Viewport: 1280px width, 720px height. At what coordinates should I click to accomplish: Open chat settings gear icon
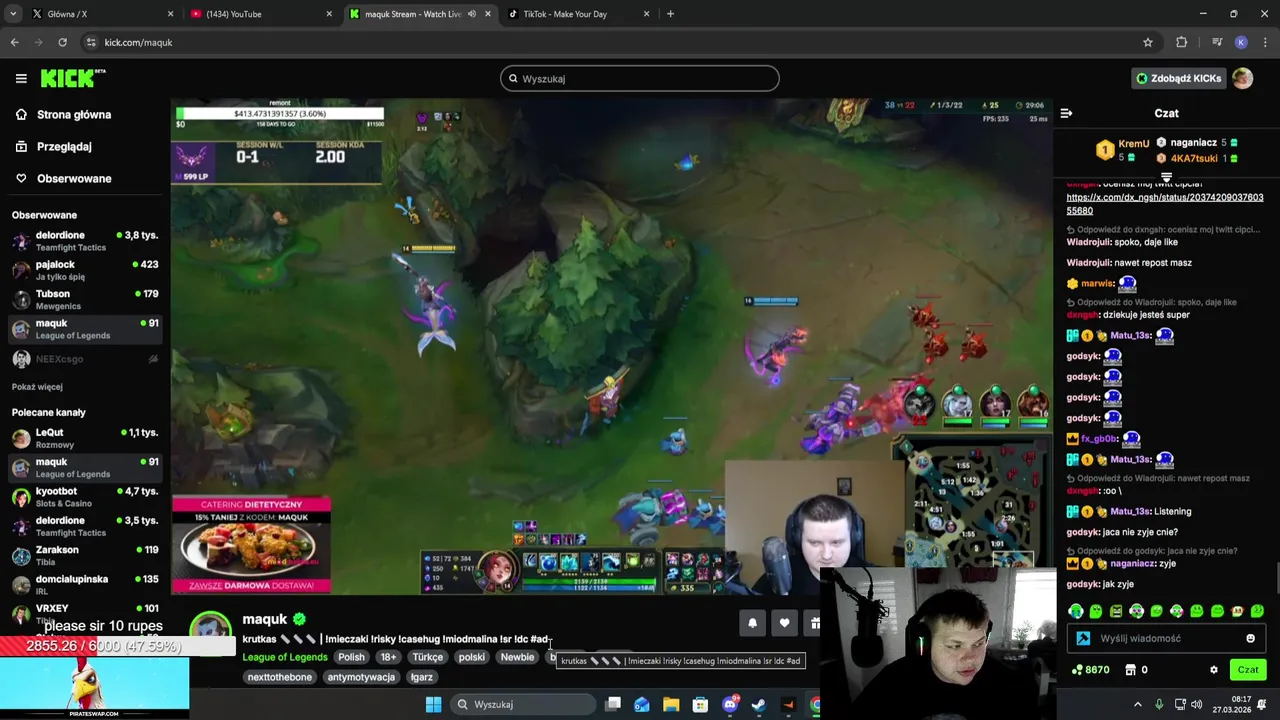[x=1214, y=670]
